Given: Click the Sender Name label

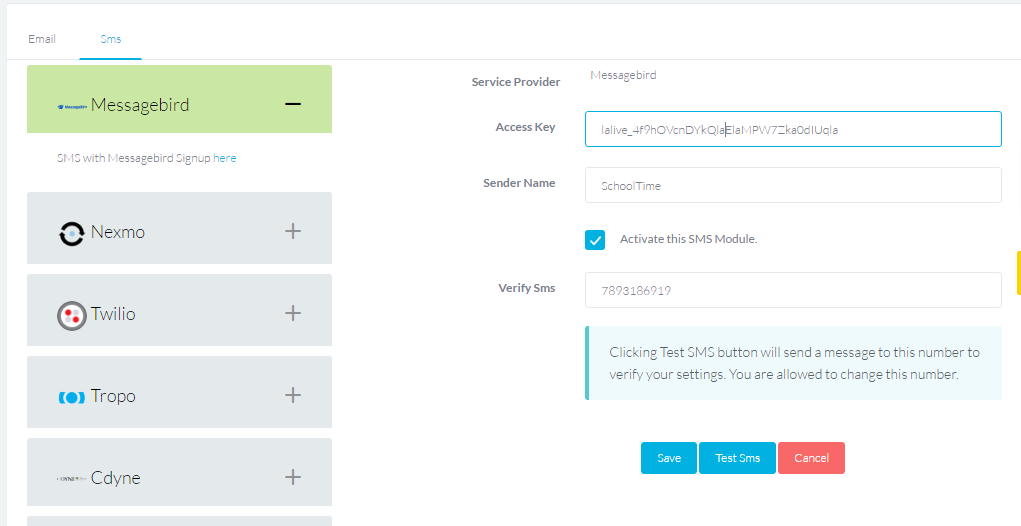Looking at the screenshot, I should 520,183.
